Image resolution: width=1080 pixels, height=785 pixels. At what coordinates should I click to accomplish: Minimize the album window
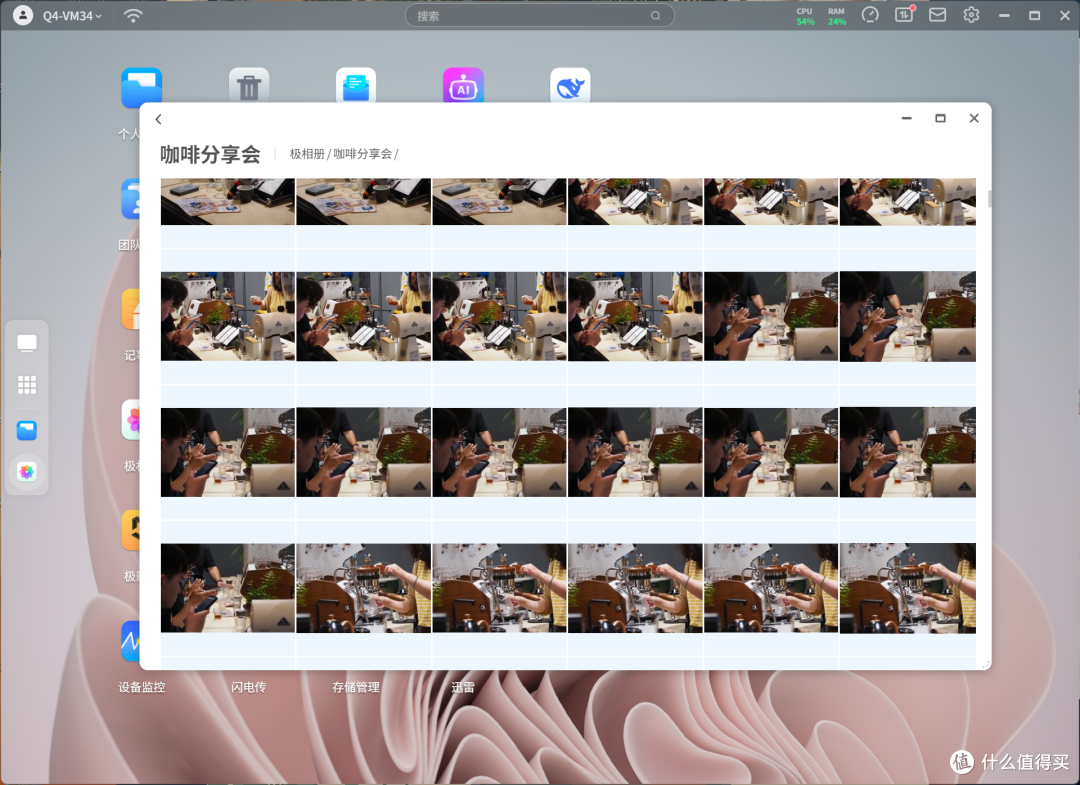point(906,118)
